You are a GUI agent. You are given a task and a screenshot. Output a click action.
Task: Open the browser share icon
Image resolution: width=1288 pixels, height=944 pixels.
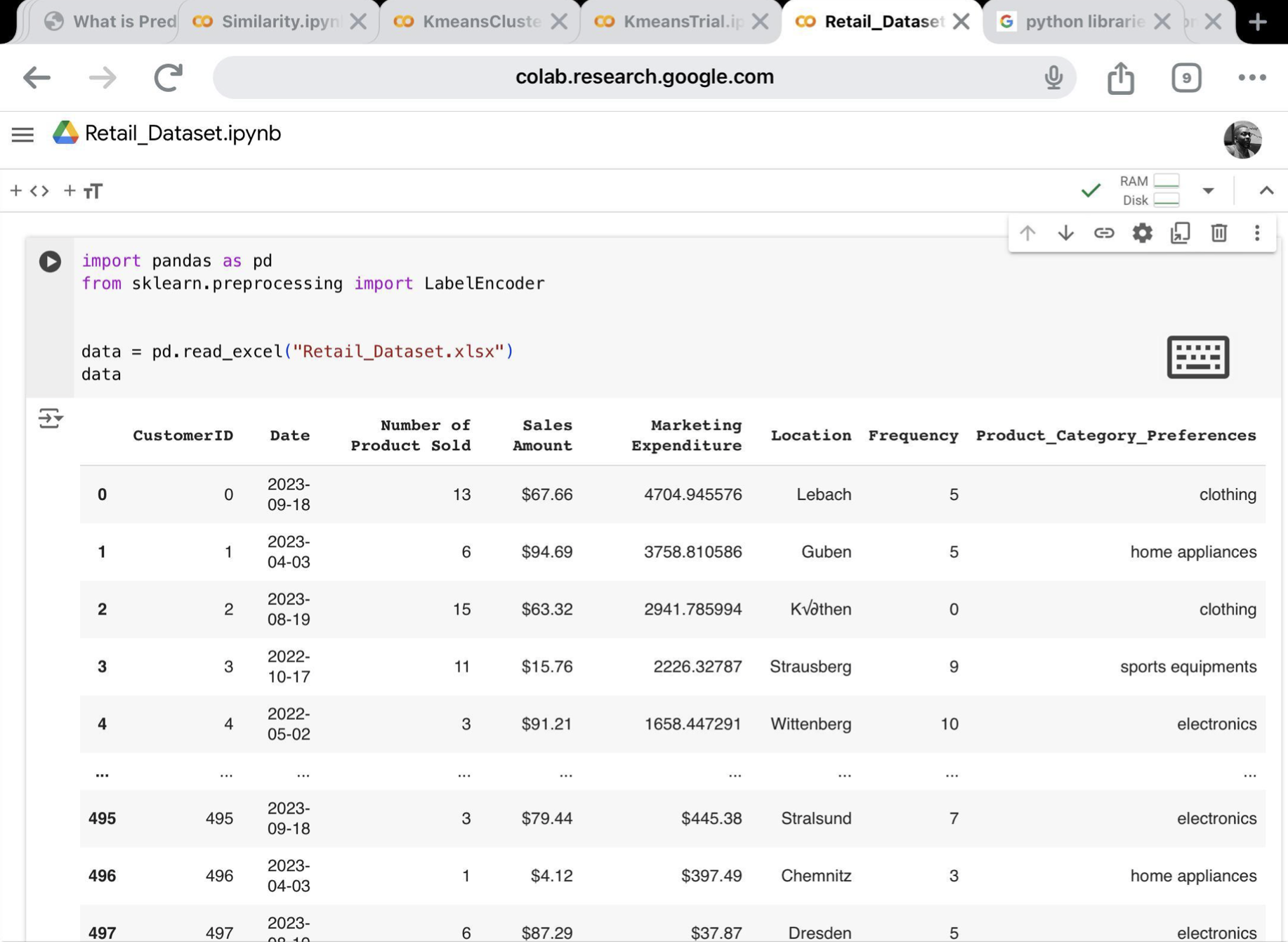coord(1120,77)
